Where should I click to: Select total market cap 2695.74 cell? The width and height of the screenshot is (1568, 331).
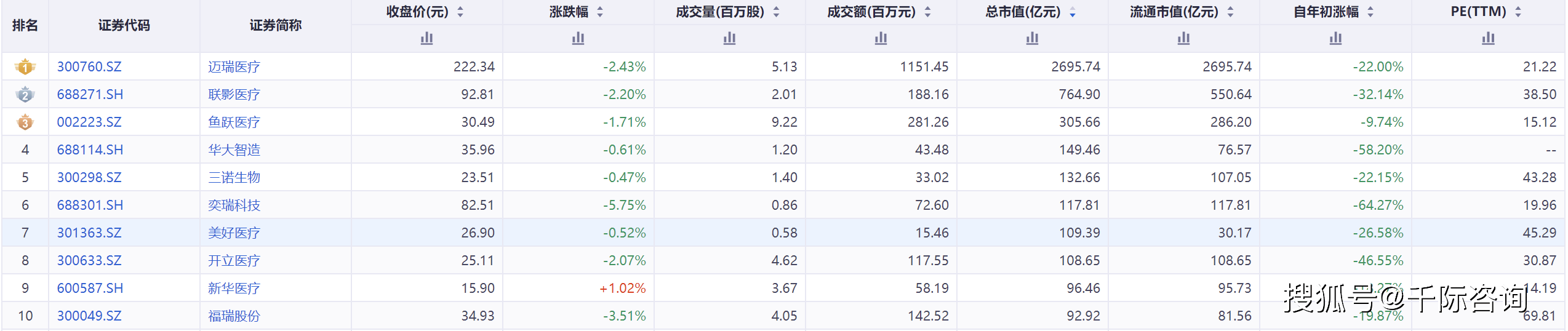(x=1033, y=66)
